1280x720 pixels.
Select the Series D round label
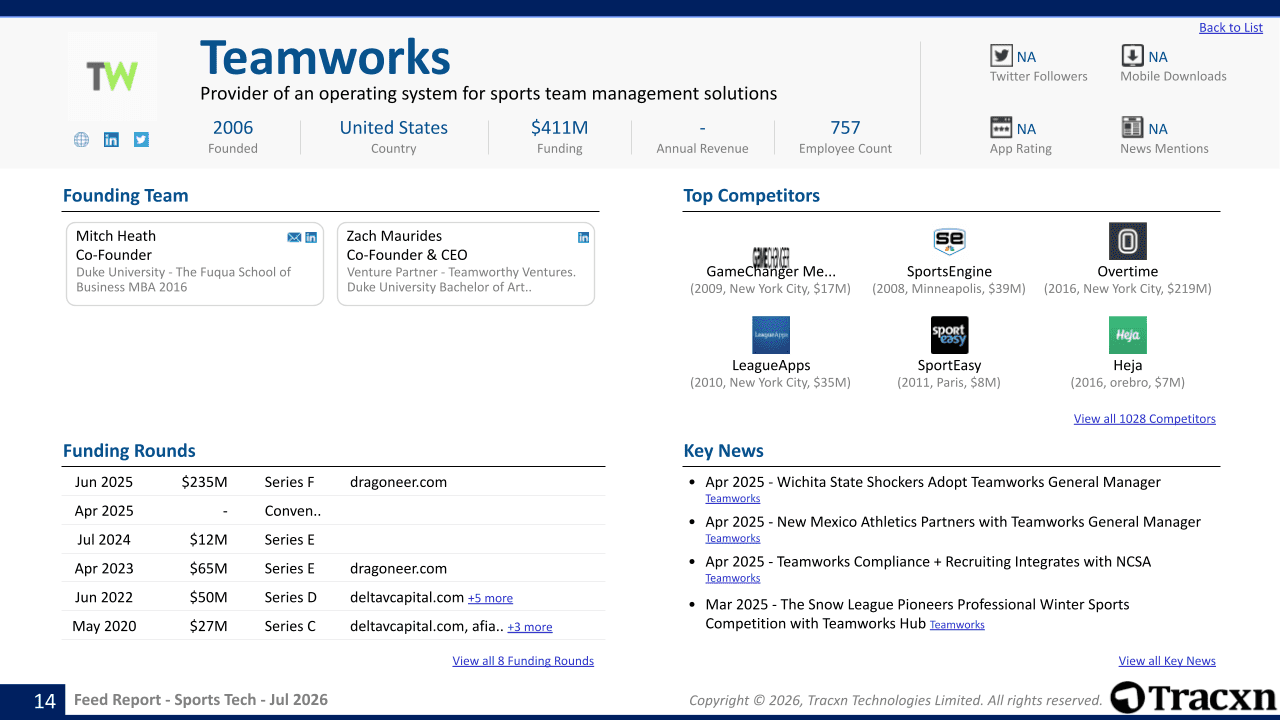(x=291, y=598)
